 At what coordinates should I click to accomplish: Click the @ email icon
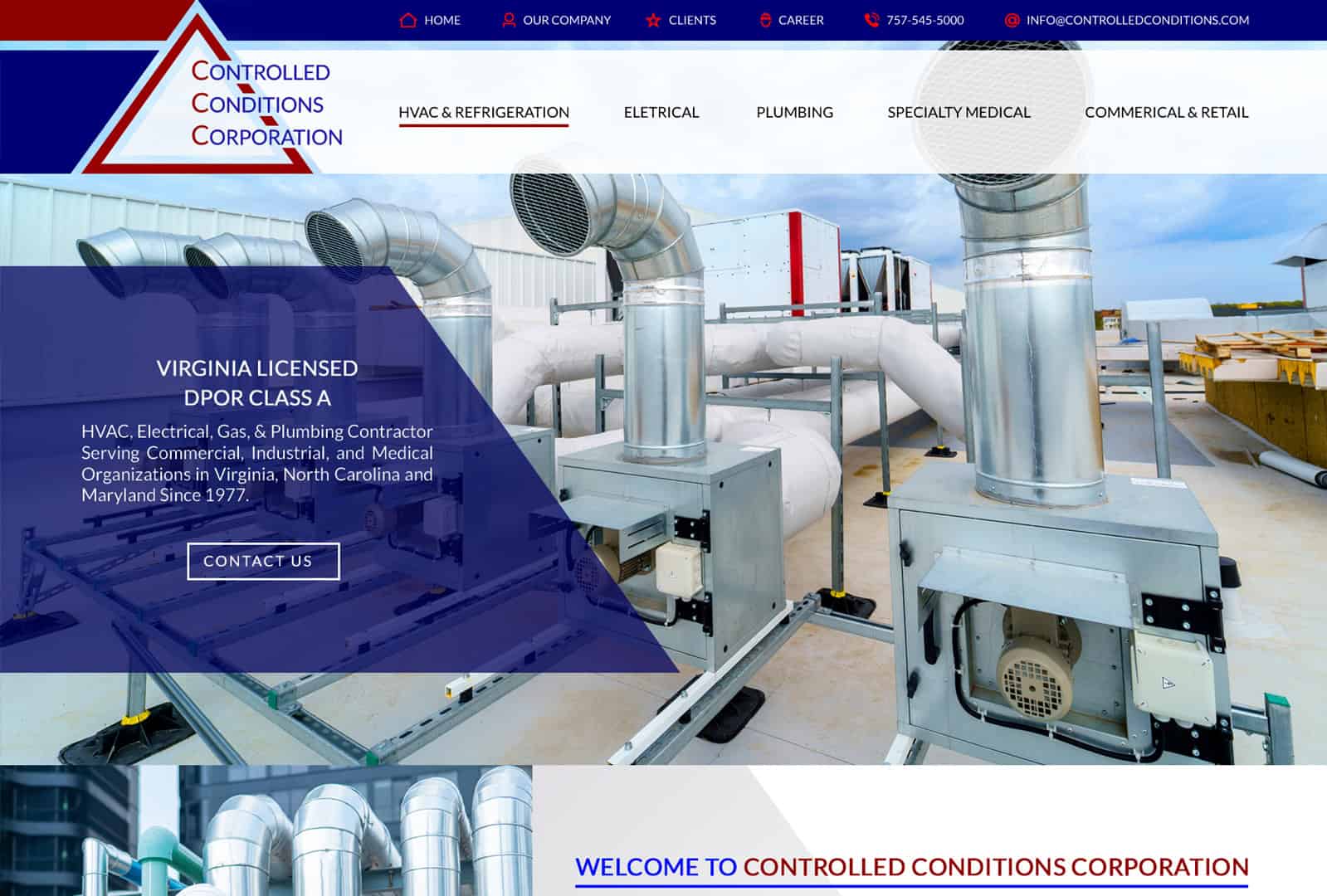tap(1012, 20)
